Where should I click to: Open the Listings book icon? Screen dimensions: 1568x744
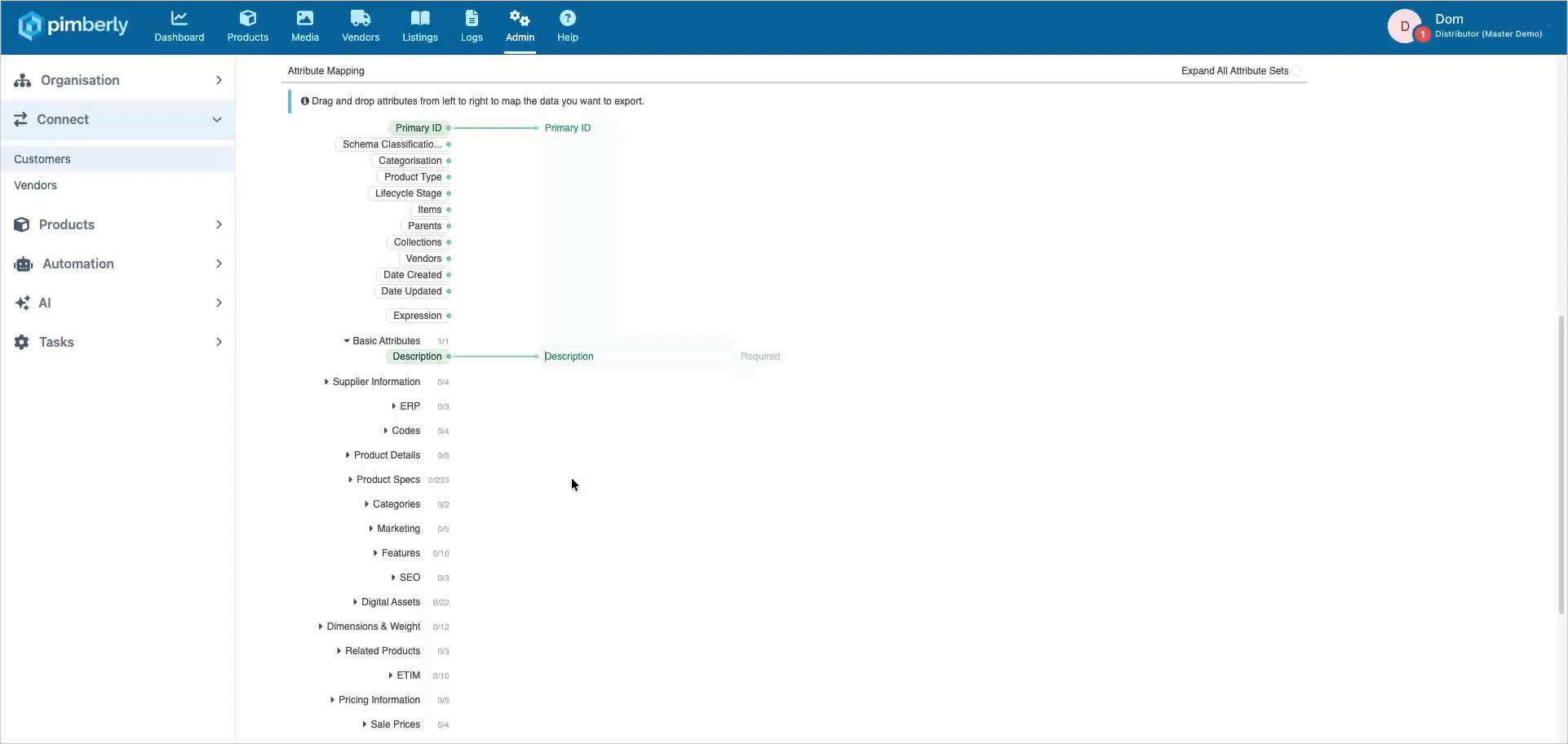point(420,18)
